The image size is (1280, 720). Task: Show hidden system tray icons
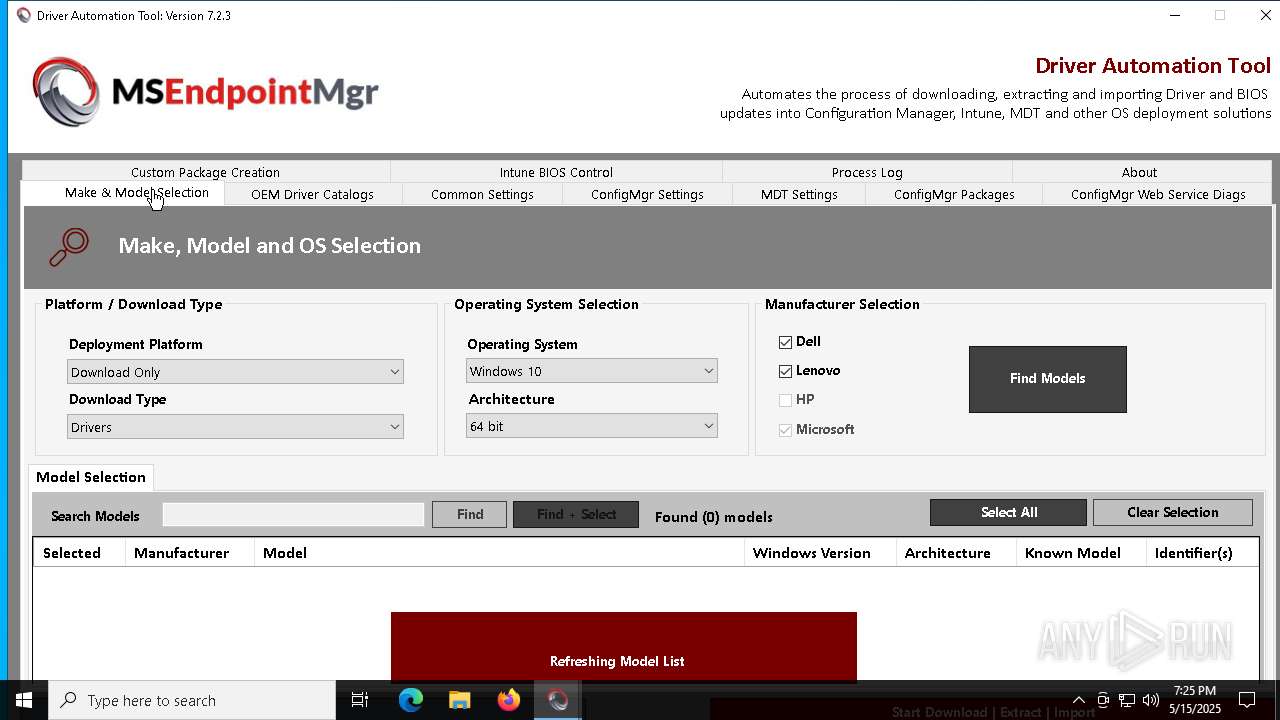tap(1078, 700)
